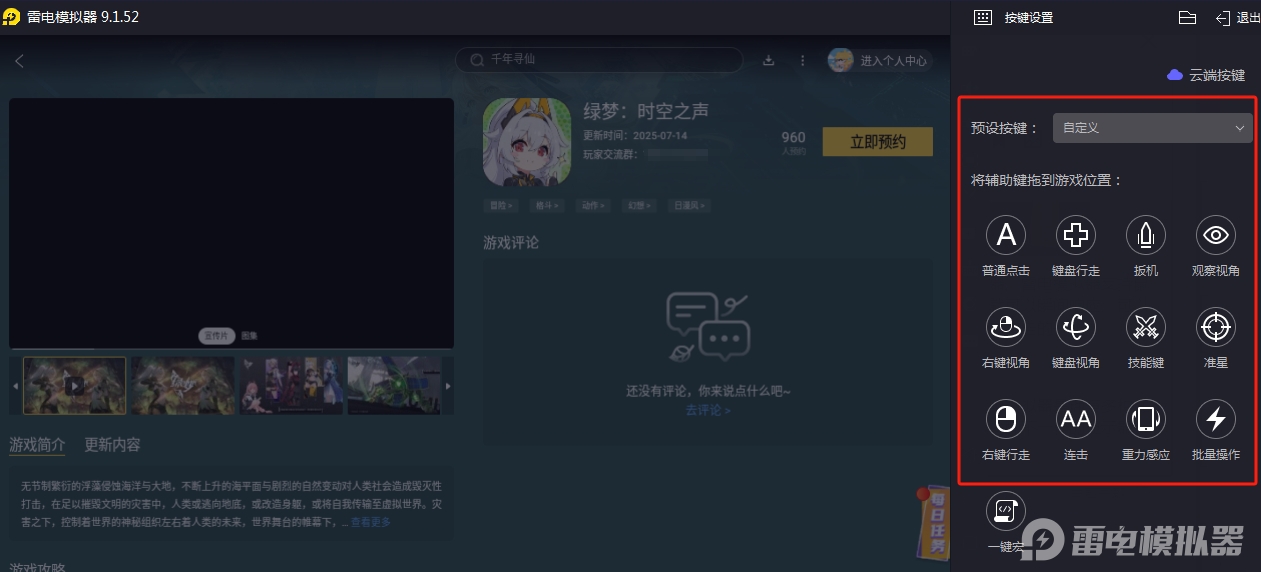Click the 幻想 genre tag

click(638, 205)
